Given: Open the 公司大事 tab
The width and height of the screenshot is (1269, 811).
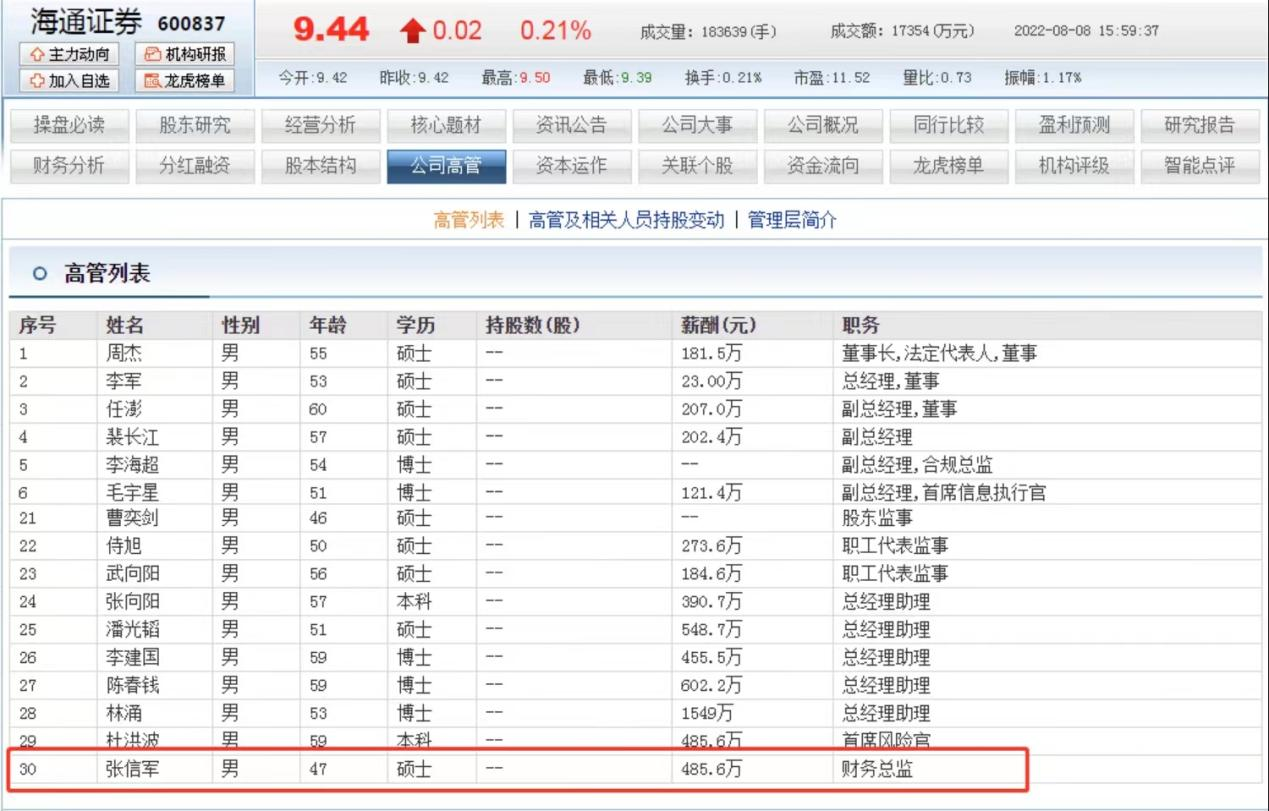Looking at the screenshot, I should tap(697, 125).
